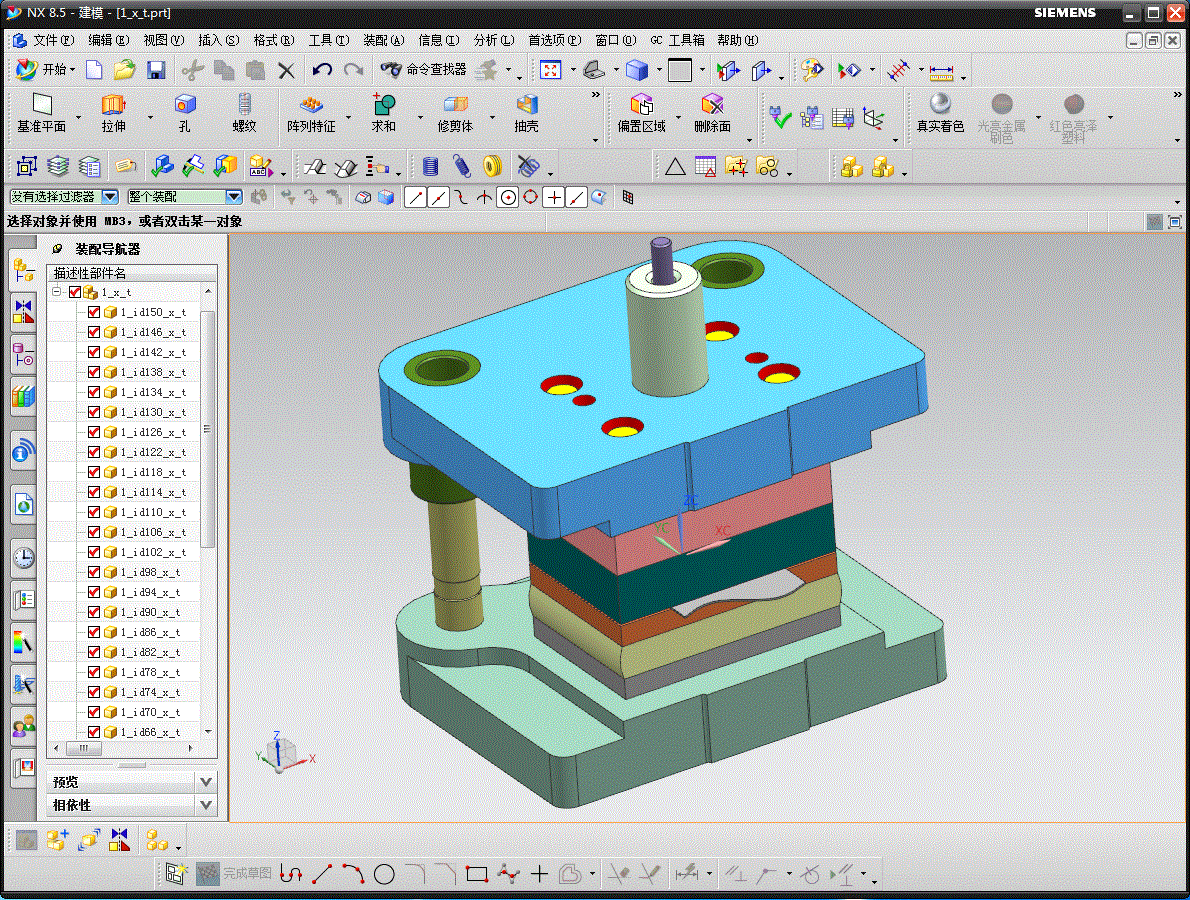
Task: Uncheck the 1_id150_x_t component checkbox
Action: tap(94, 312)
